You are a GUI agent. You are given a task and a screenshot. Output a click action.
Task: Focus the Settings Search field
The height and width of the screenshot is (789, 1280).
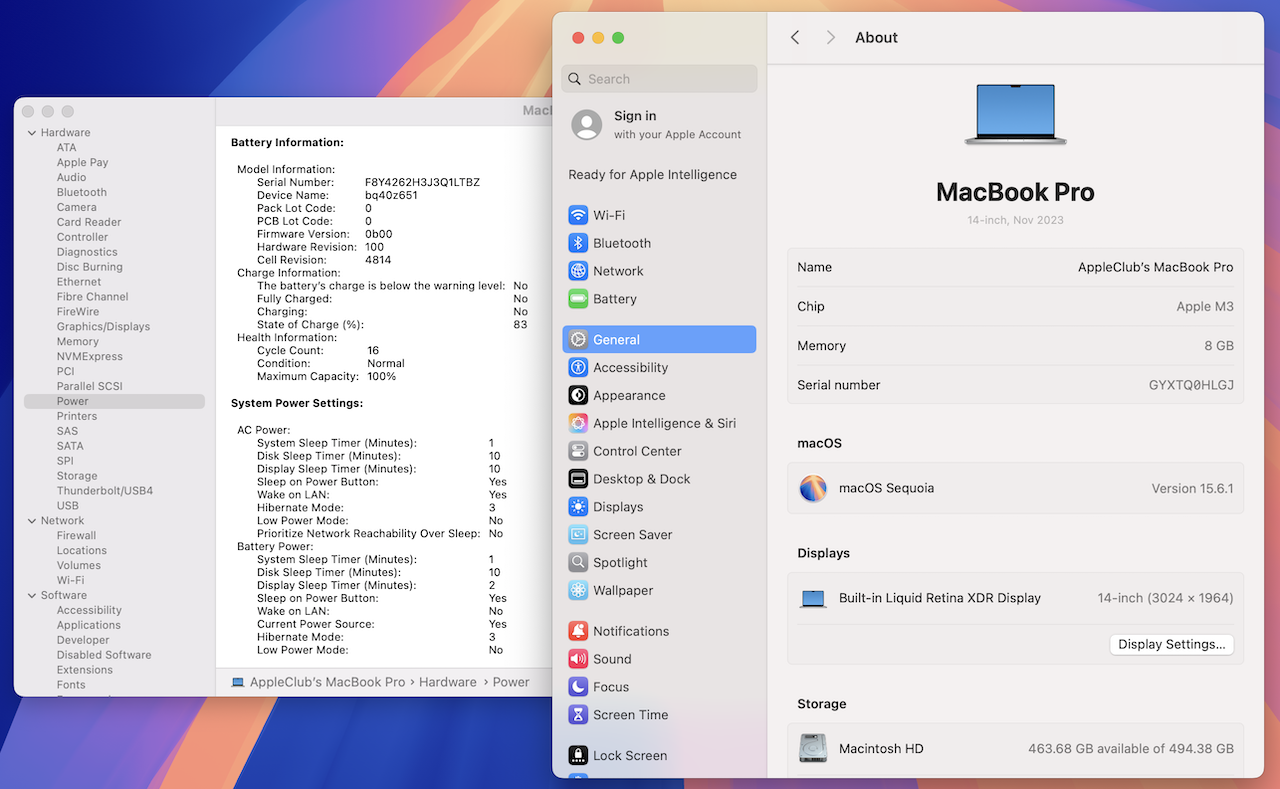pos(659,79)
